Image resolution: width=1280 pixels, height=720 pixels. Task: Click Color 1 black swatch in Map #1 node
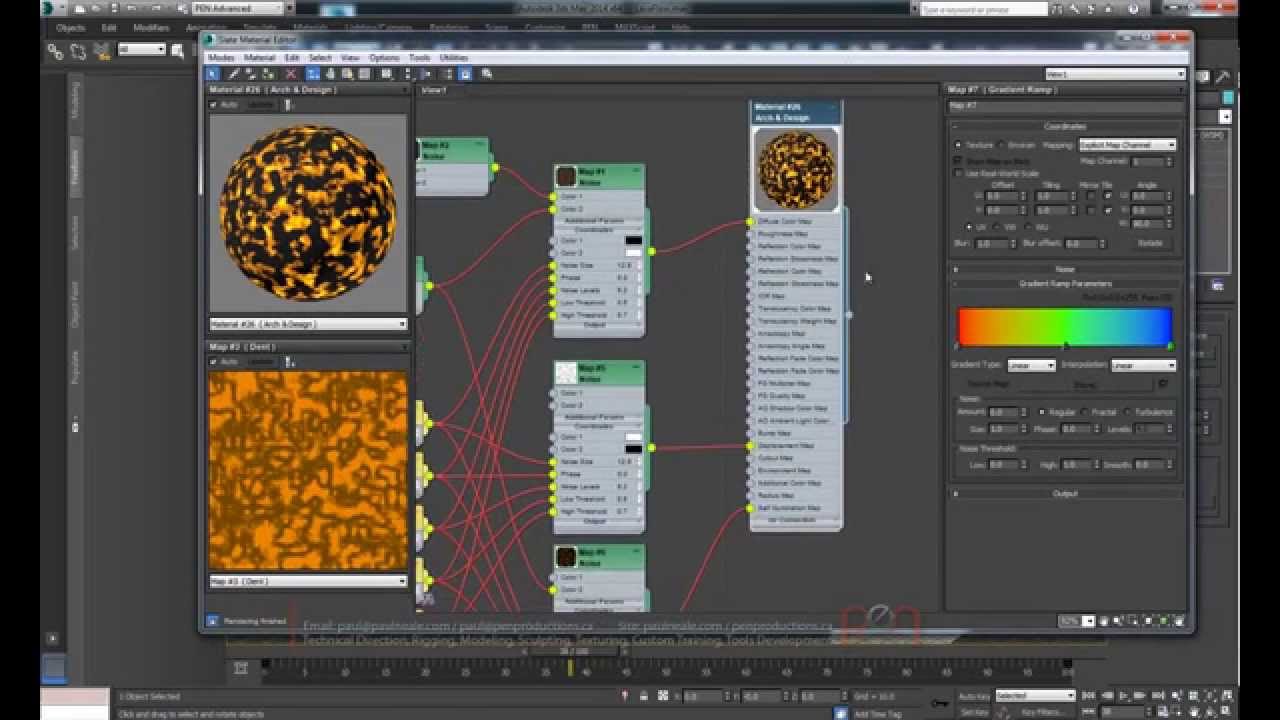633,240
